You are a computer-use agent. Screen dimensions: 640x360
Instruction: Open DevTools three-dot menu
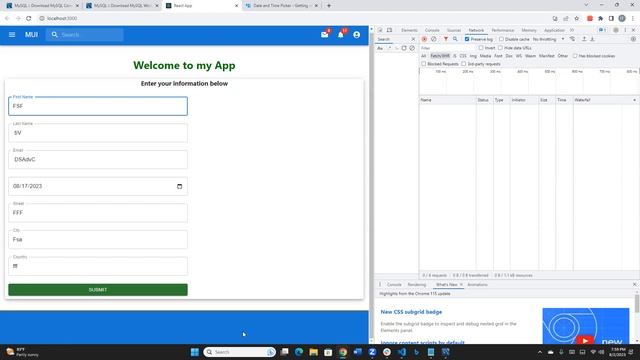625,30
